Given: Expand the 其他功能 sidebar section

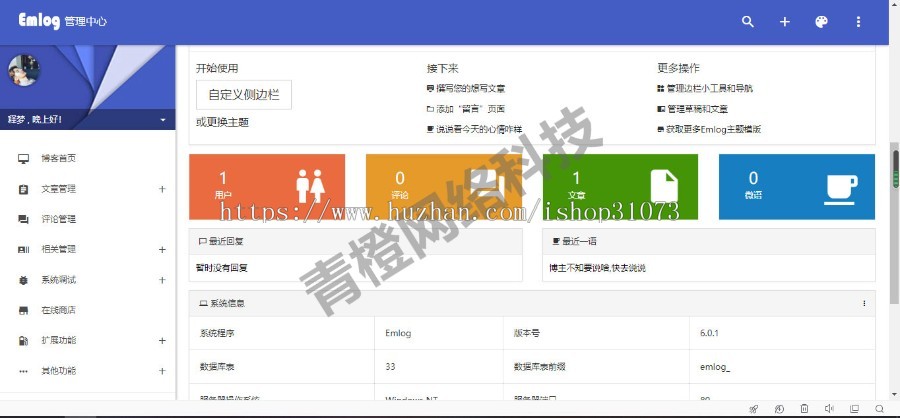Looking at the screenshot, I should point(162,371).
